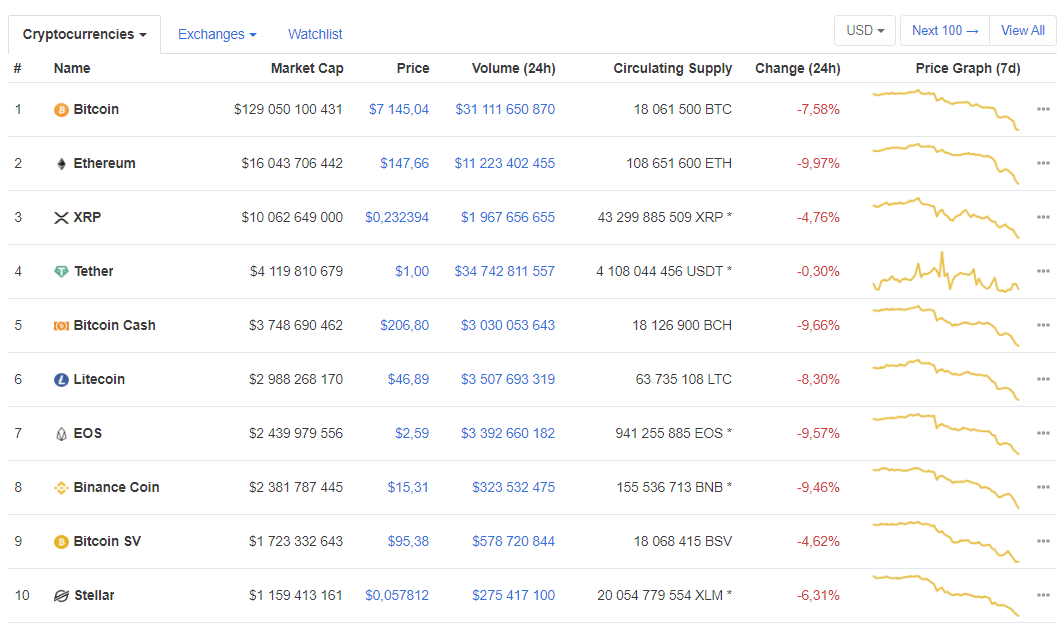The image size is (1064, 625).
Task: Open the Cryptocurrencies dropdown tab
Action: 84,35
